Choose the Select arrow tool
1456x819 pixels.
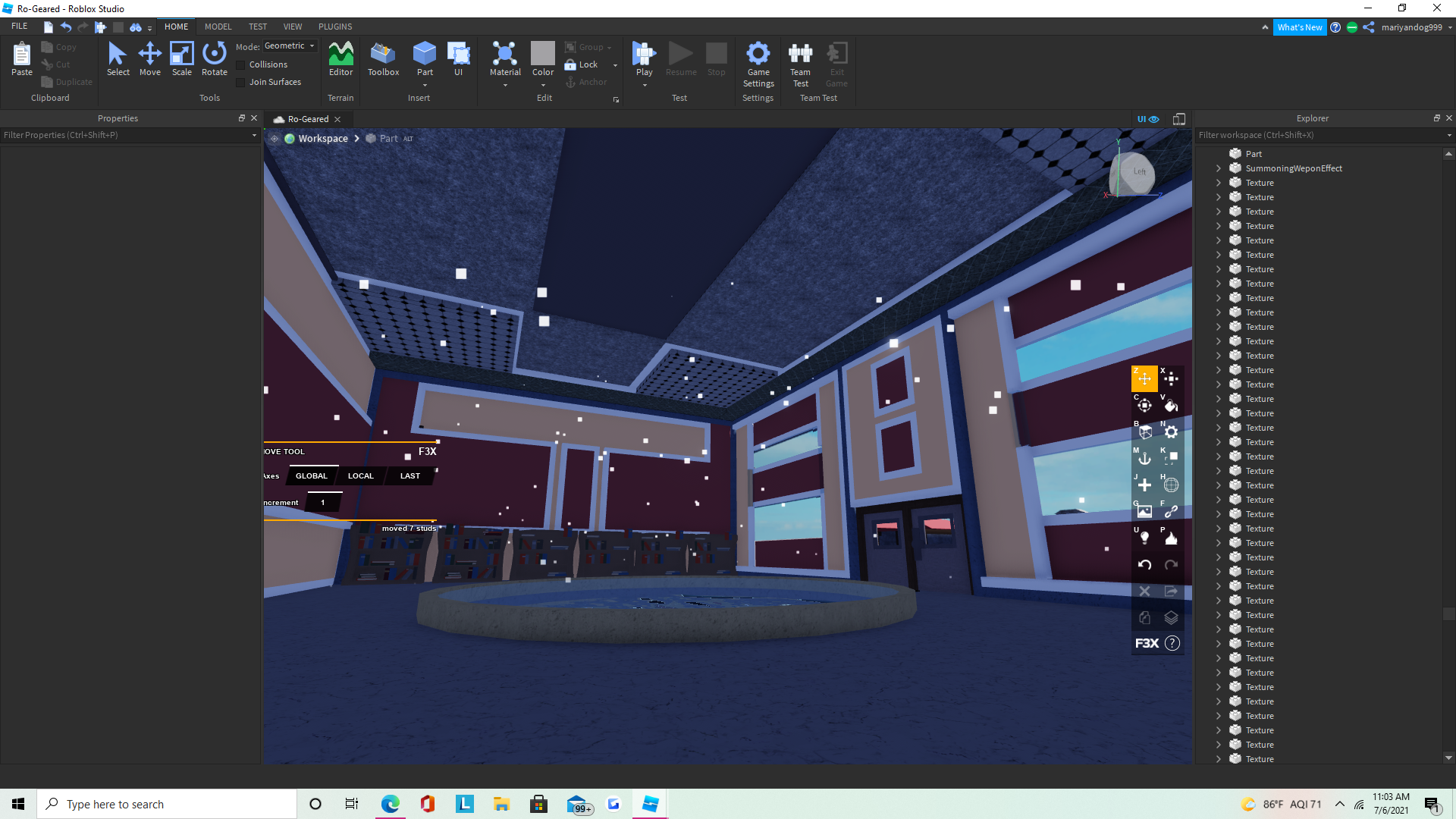click(x=118, y=59)
